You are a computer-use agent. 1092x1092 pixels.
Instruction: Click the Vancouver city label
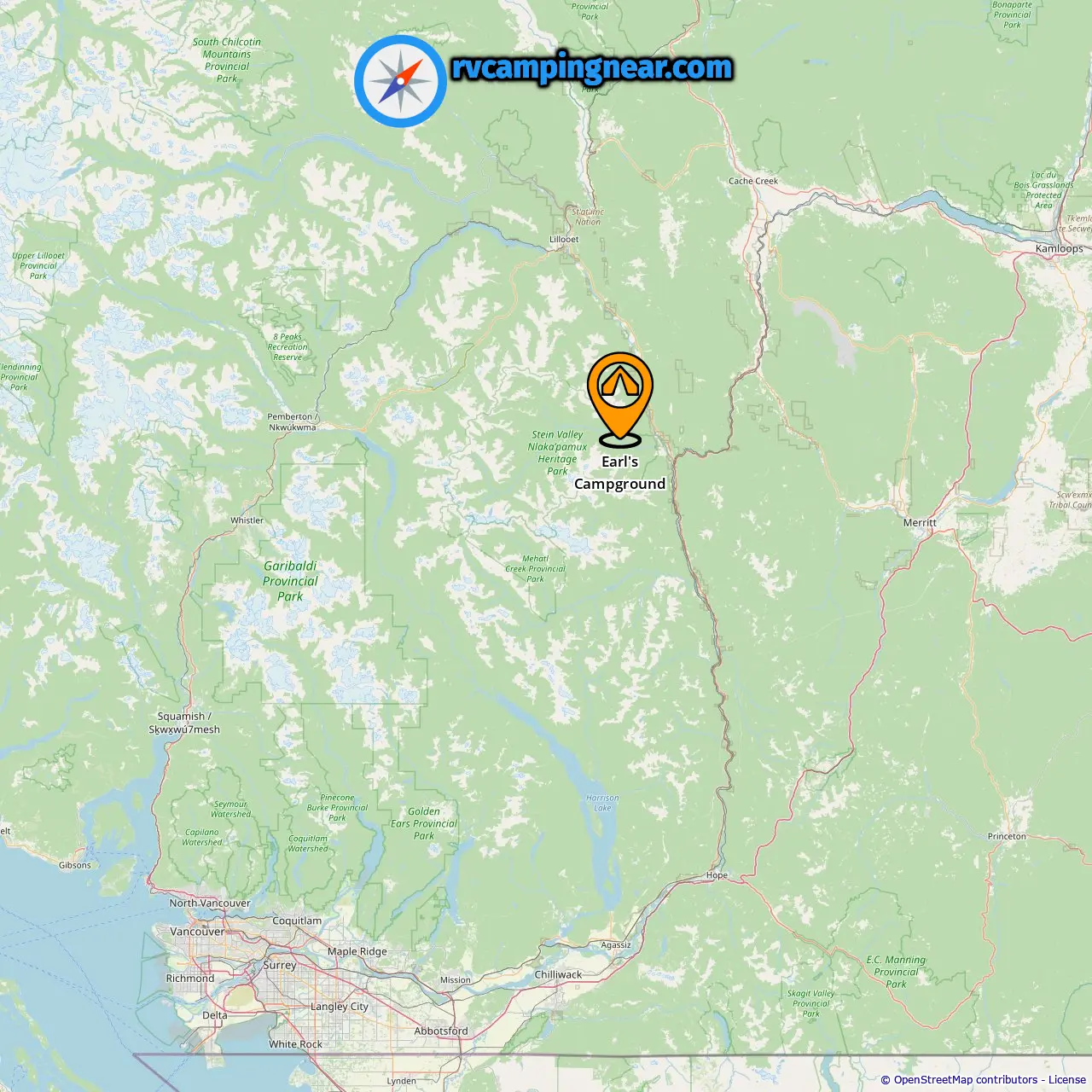(x=197, y=932)
